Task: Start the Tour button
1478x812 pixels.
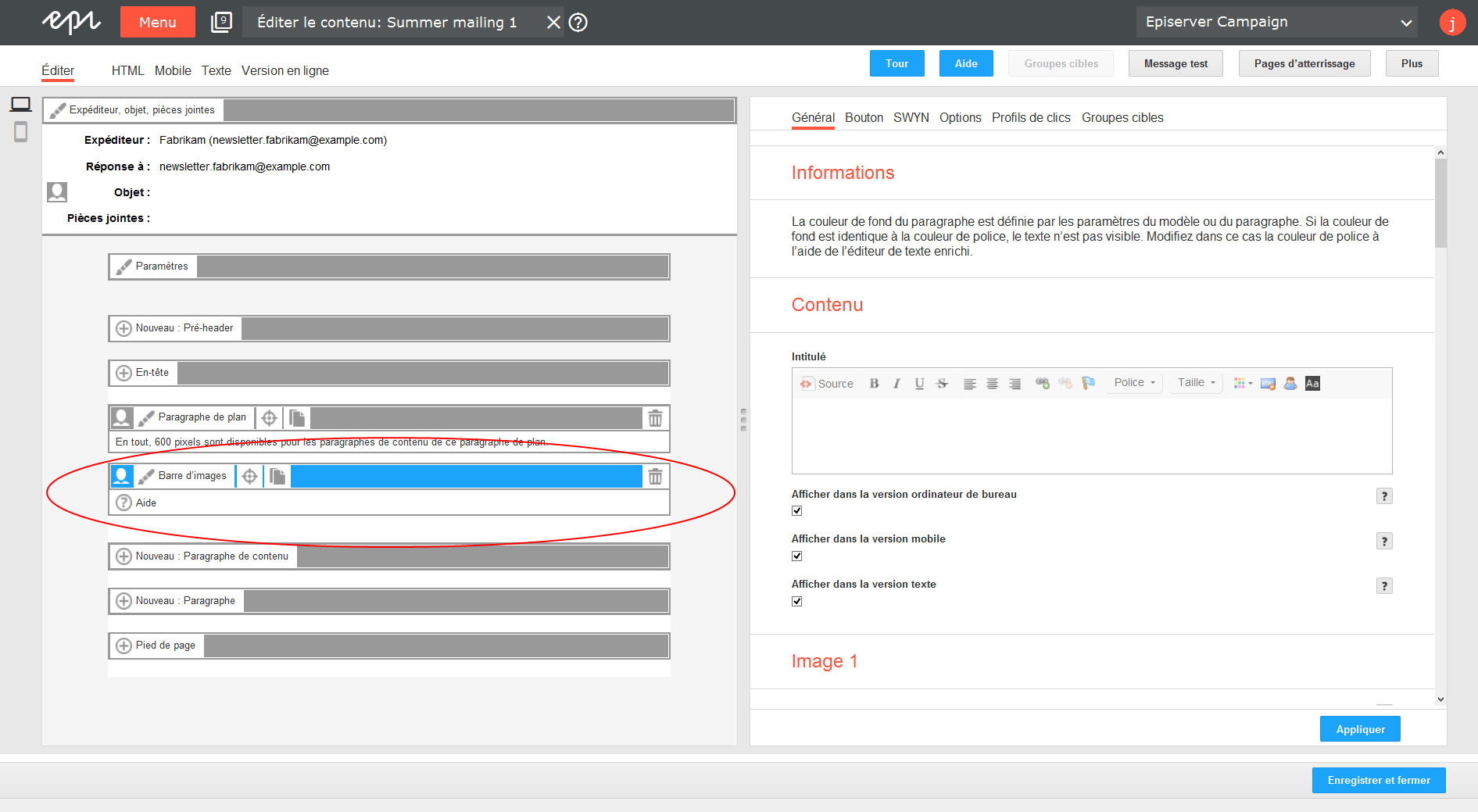Action: tap(897, 63)
